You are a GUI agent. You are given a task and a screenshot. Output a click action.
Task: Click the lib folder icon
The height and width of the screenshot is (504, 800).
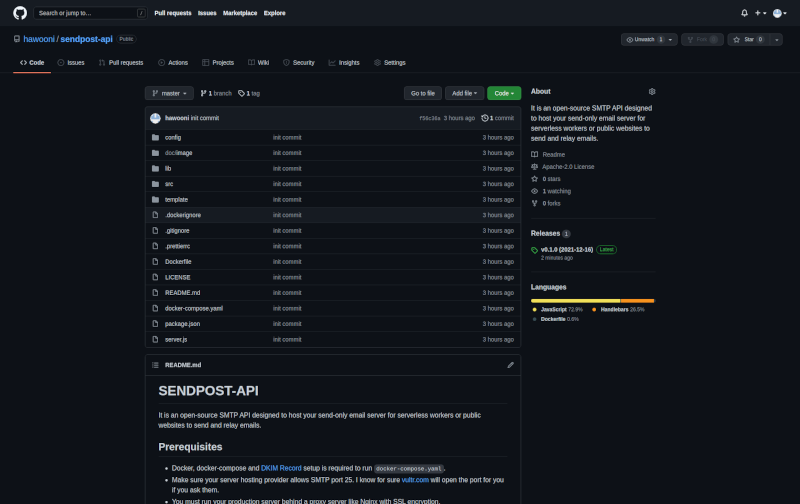click(x=155, y=169)
